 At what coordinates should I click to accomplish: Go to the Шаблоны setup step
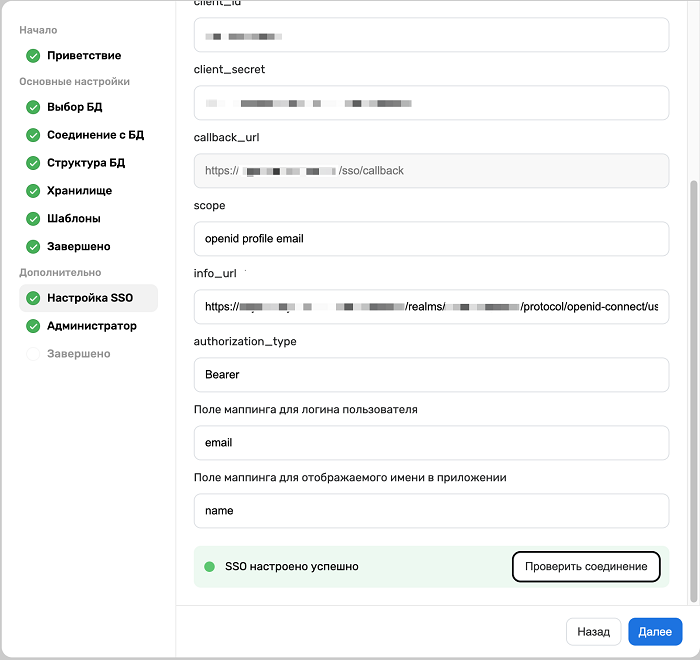tap(74, 219)
